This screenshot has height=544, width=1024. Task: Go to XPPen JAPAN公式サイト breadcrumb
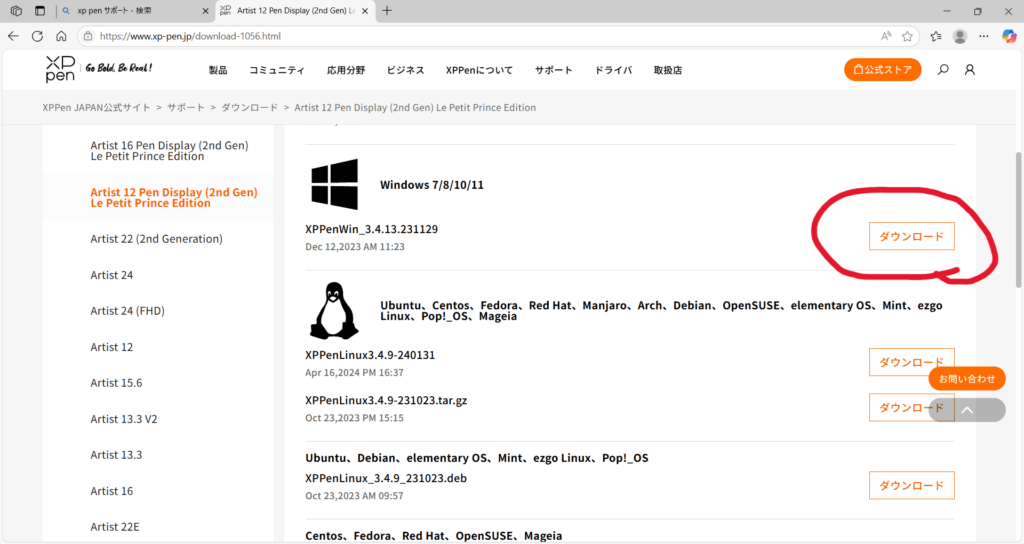pyautogui.click(x=97, y=107)
